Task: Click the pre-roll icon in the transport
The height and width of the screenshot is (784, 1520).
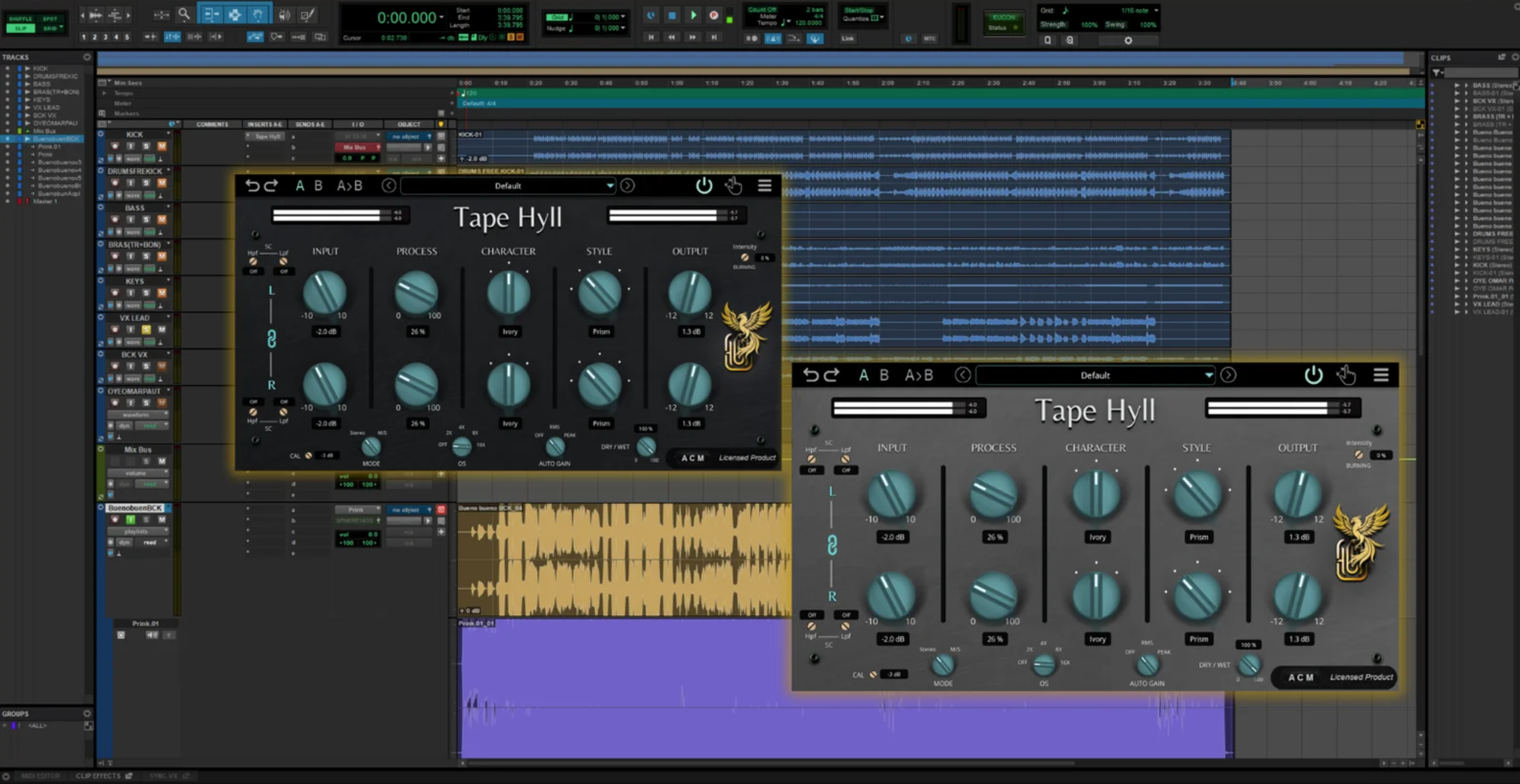Action: point(752,39)
